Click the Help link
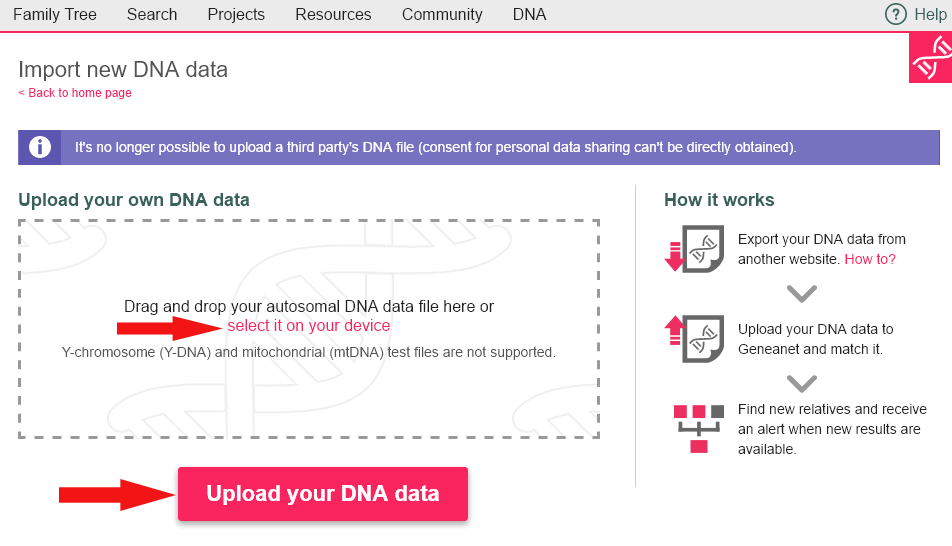952x546 pixels. click(931, 15)
